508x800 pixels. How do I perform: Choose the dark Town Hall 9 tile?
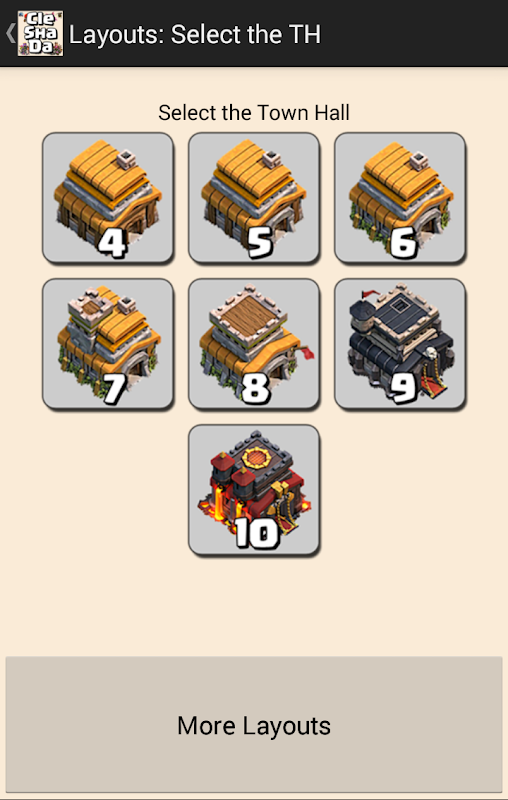[x=400, y=344]
